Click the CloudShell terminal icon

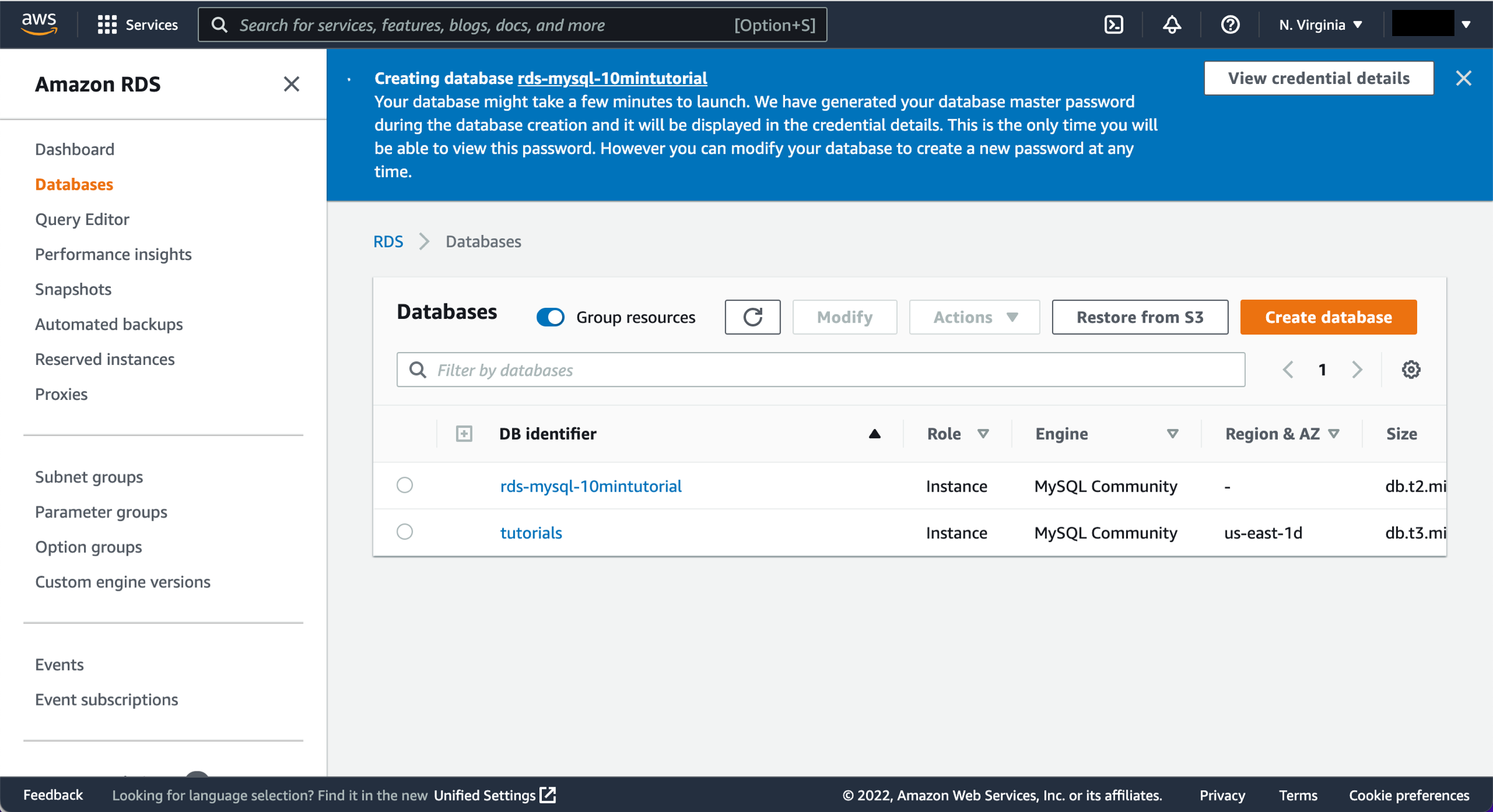tap(1114, 25)
